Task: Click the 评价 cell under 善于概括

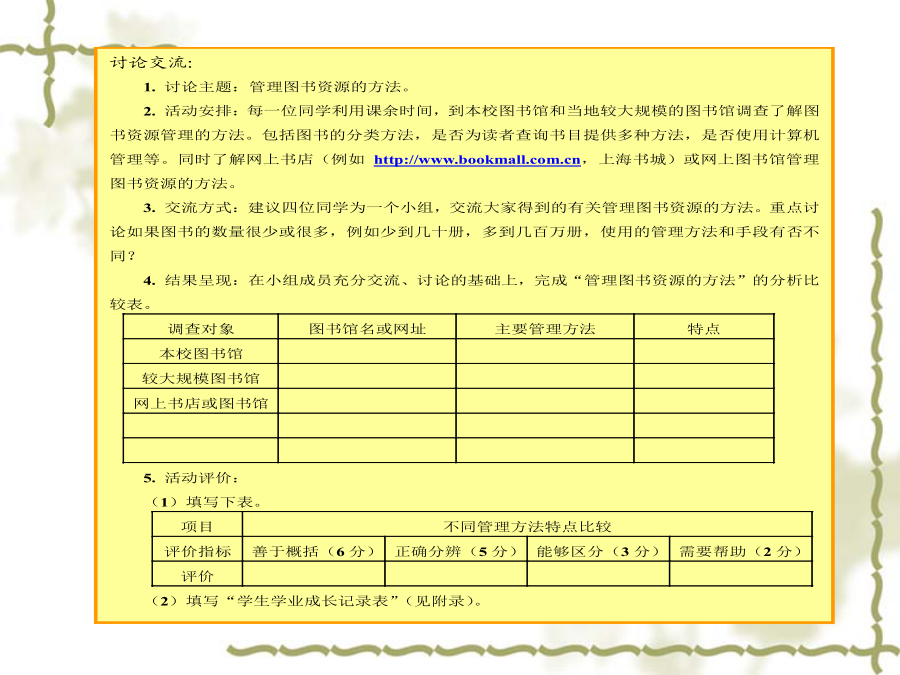Action: click(313, 574)
